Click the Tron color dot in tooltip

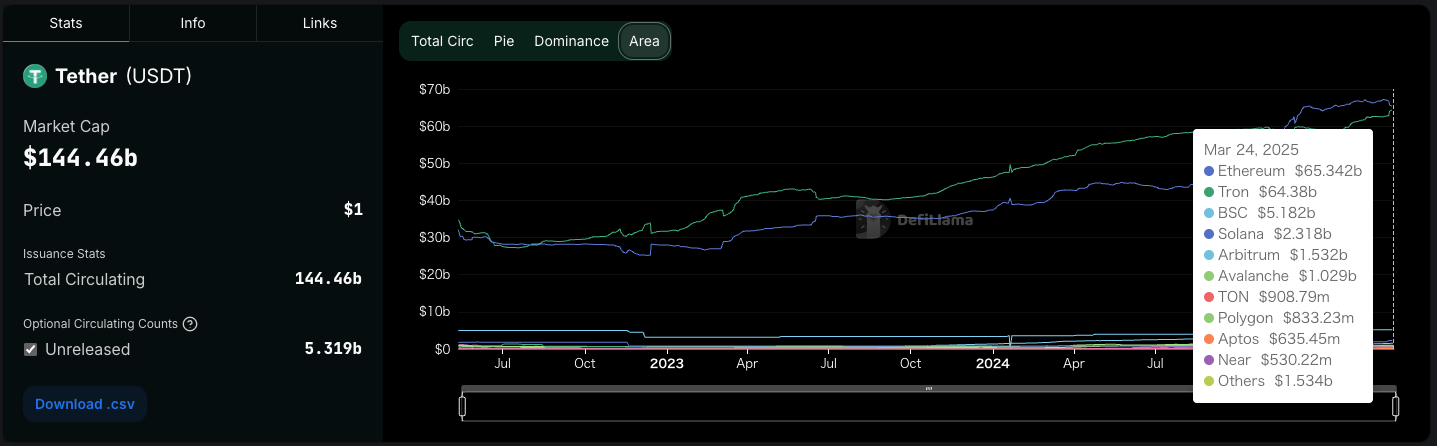point(1209,192)
